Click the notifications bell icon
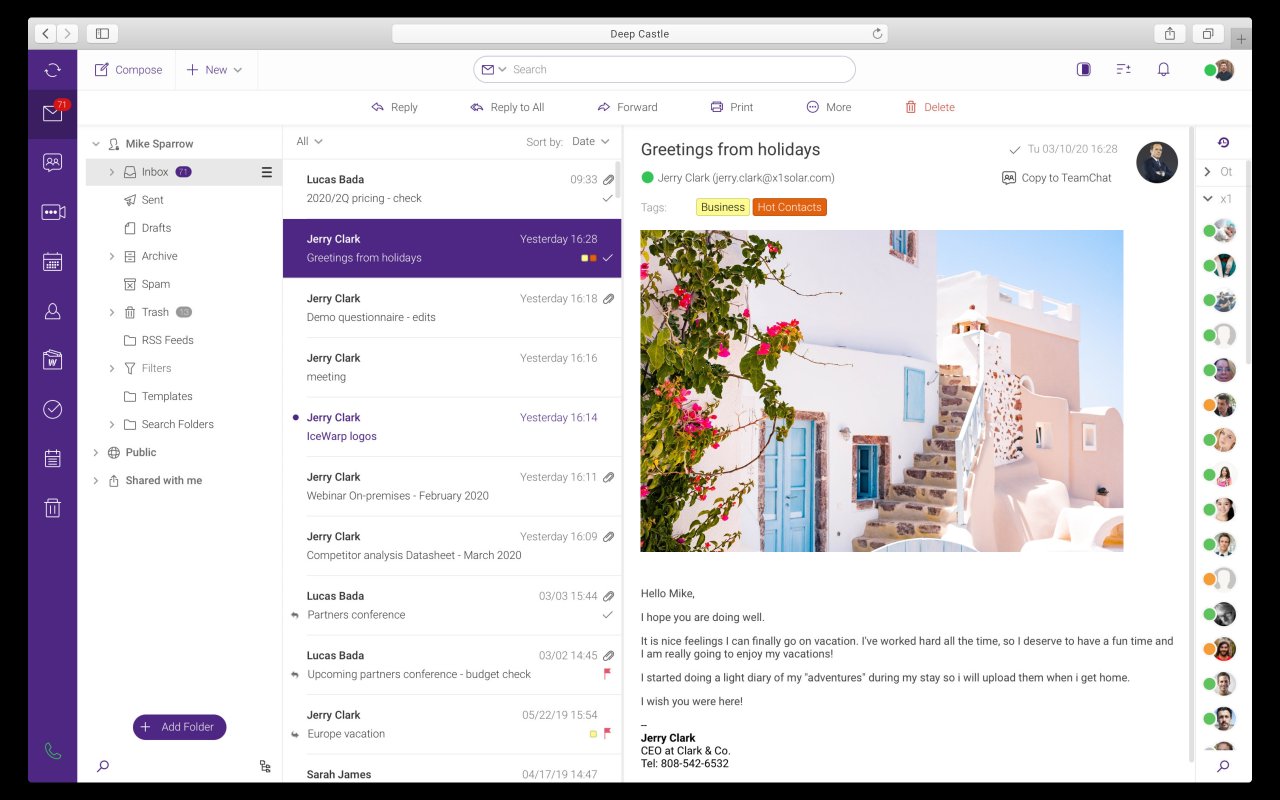Screen dimensions: 1280x800 click(x=1163, y=70)
